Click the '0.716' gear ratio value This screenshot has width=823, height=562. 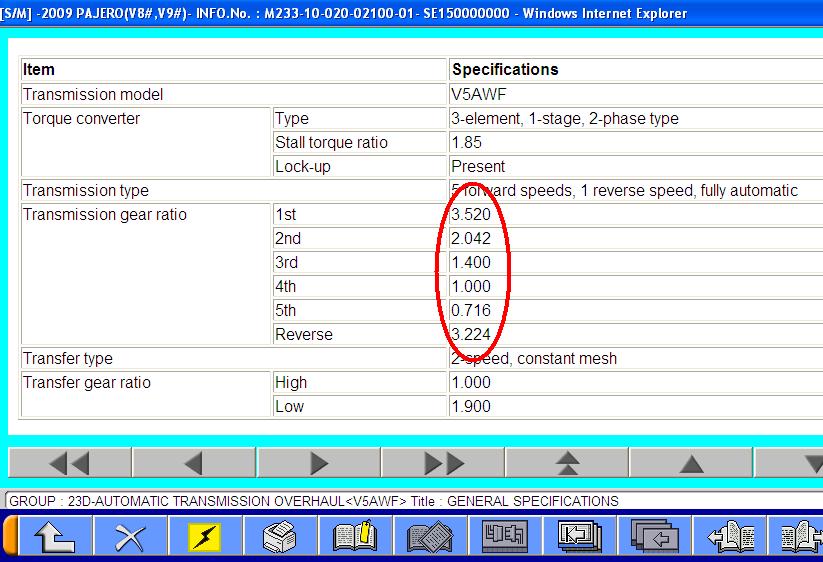tap(471, 310)
